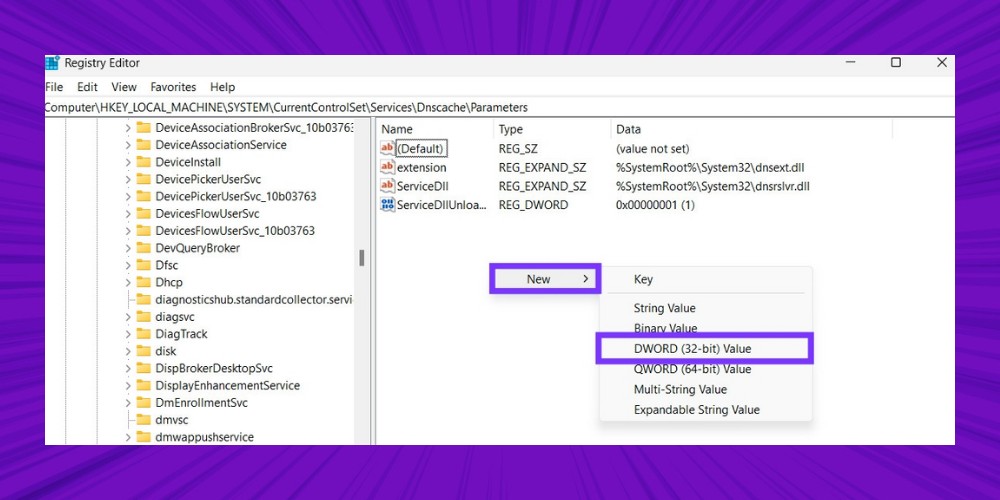Screen dimensions: 1000x500
Task: Choose Binary Value from the submenu
Action: (706, 327)
